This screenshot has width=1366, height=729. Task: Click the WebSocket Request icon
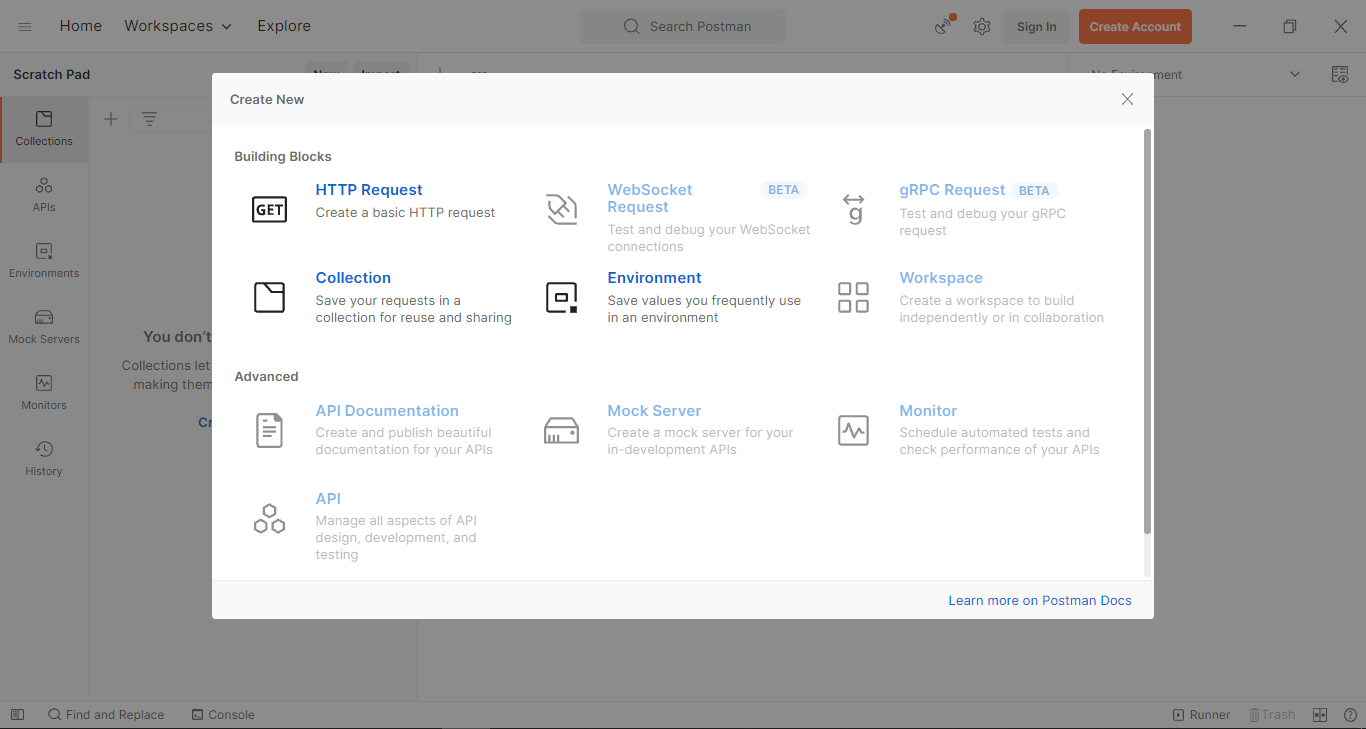pos(561,209)
